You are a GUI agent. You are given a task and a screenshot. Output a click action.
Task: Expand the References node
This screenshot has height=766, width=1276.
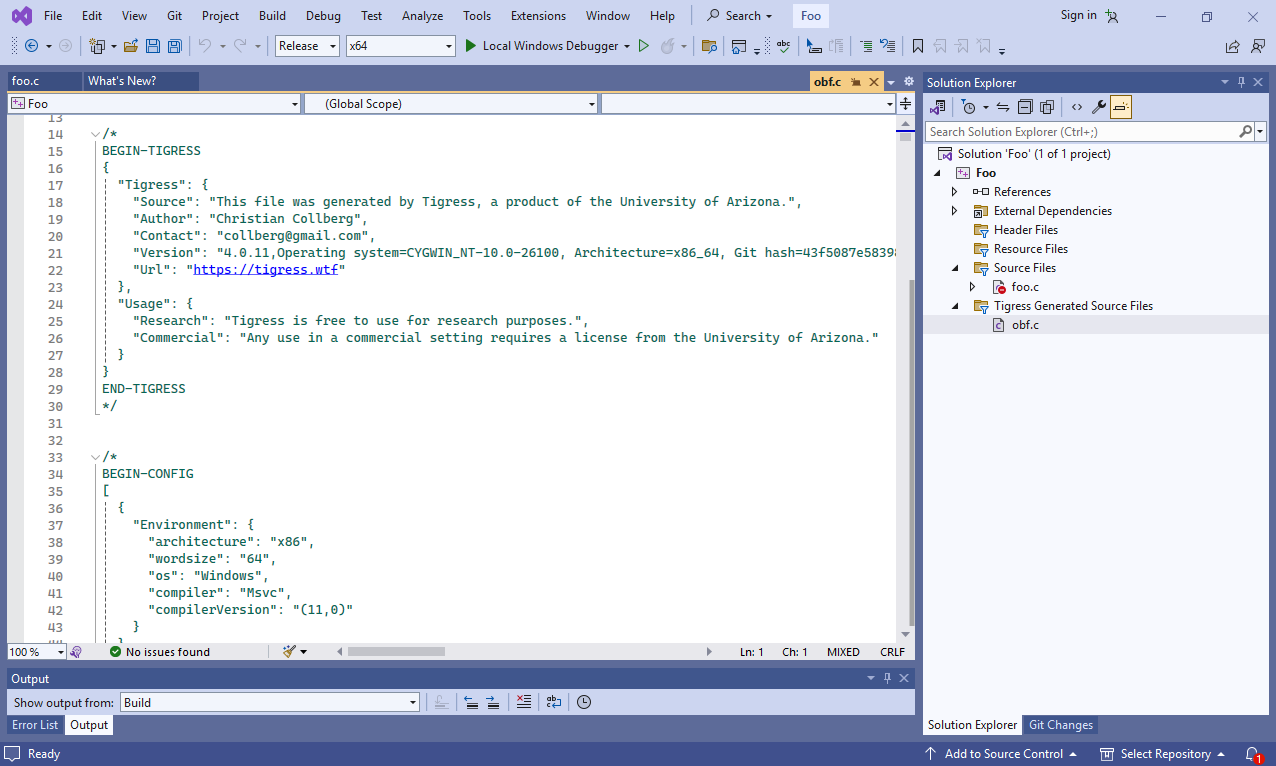(x=954, y=192)
